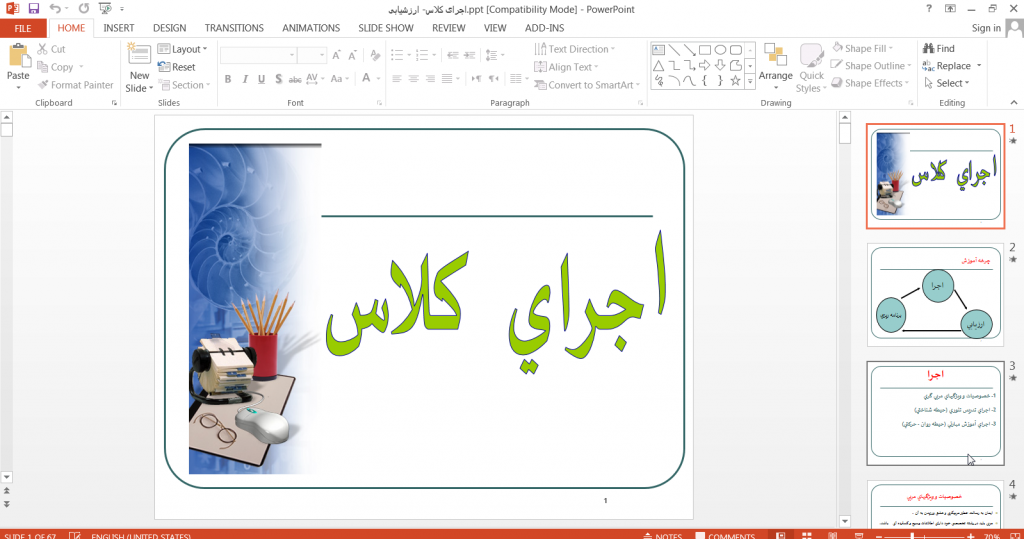Click the Reset slide button
1024x539 pixels.
(x=176, y=67)
